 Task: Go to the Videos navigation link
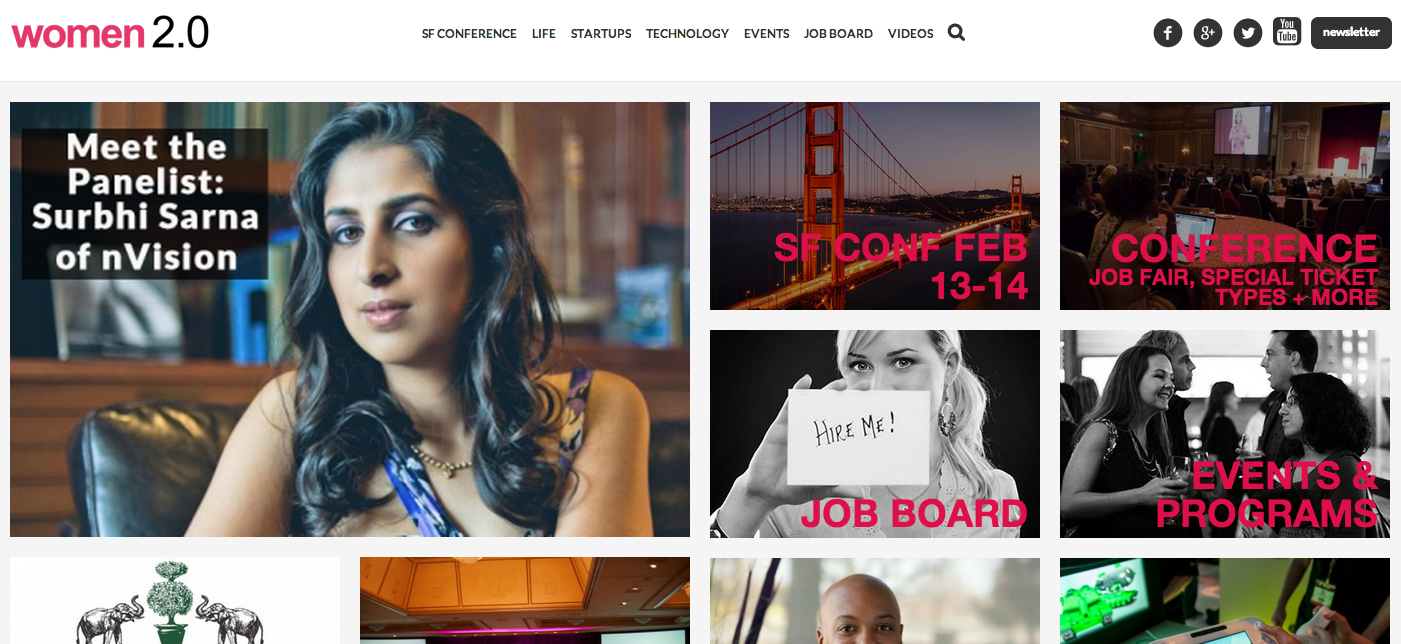[911, 34]
